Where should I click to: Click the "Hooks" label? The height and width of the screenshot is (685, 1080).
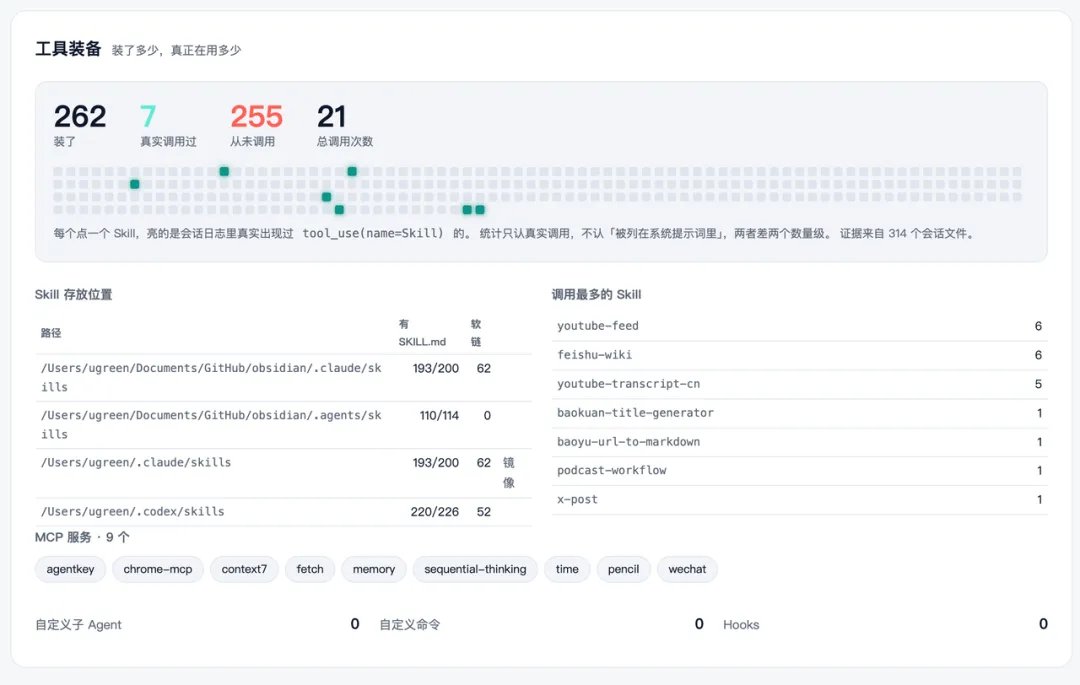(x=741, y=624)
